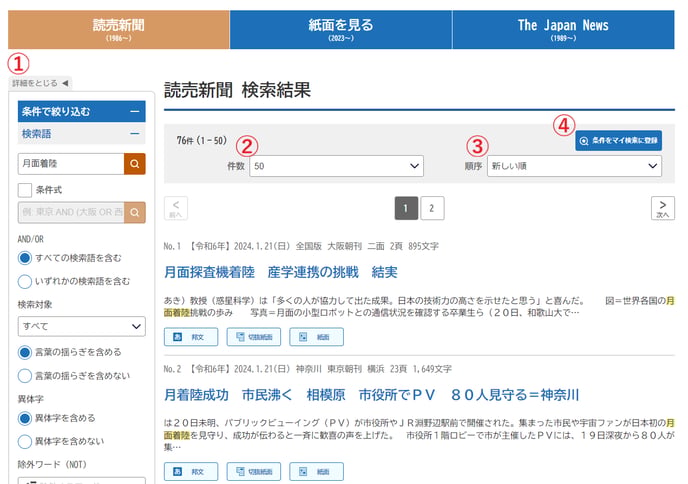Viewport: 688px width, 484px height.
Task: Open article 月面探査機着陸 産学連携の挑戦 結実
Action: pos(281,272)
